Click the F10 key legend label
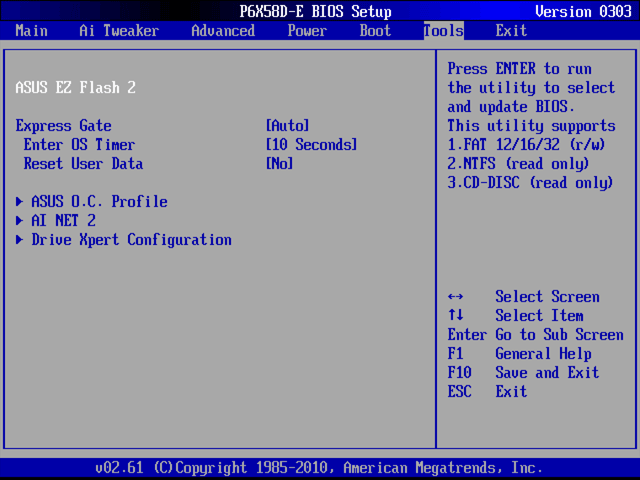 [460, 373]
